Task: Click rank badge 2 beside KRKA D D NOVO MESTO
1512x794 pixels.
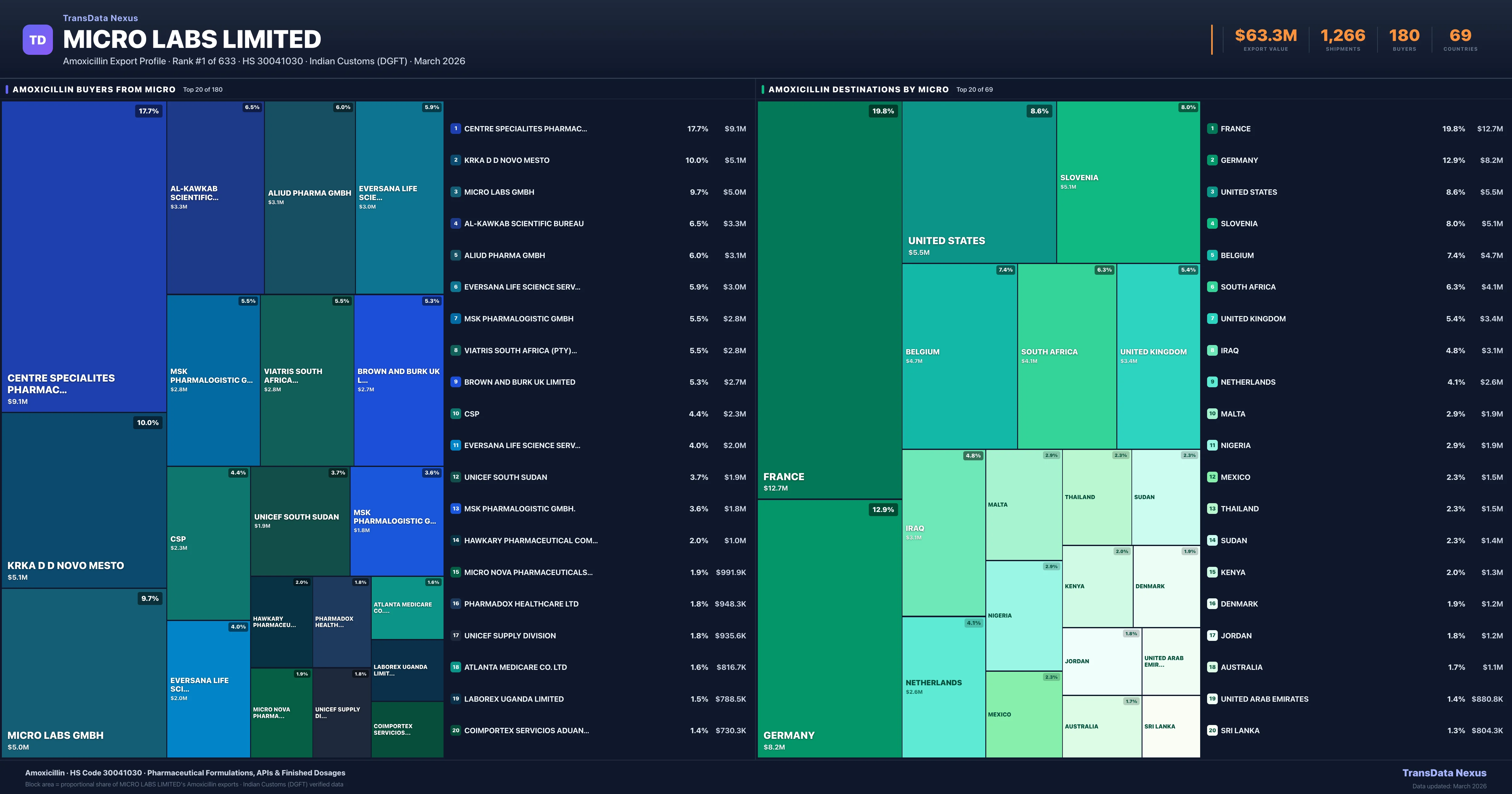Action: tap(455, 160)
